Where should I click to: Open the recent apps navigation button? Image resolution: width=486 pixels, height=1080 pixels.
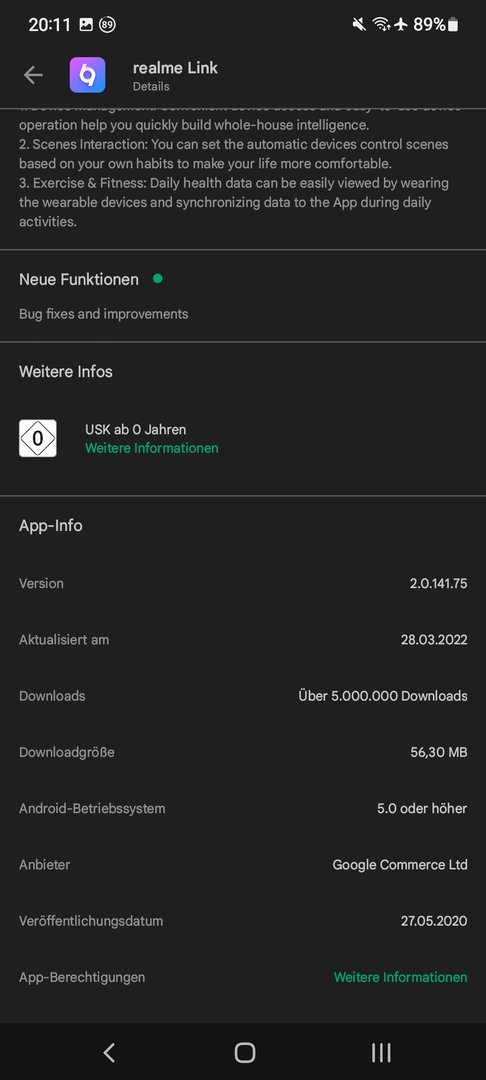[x=381, y=1052]
